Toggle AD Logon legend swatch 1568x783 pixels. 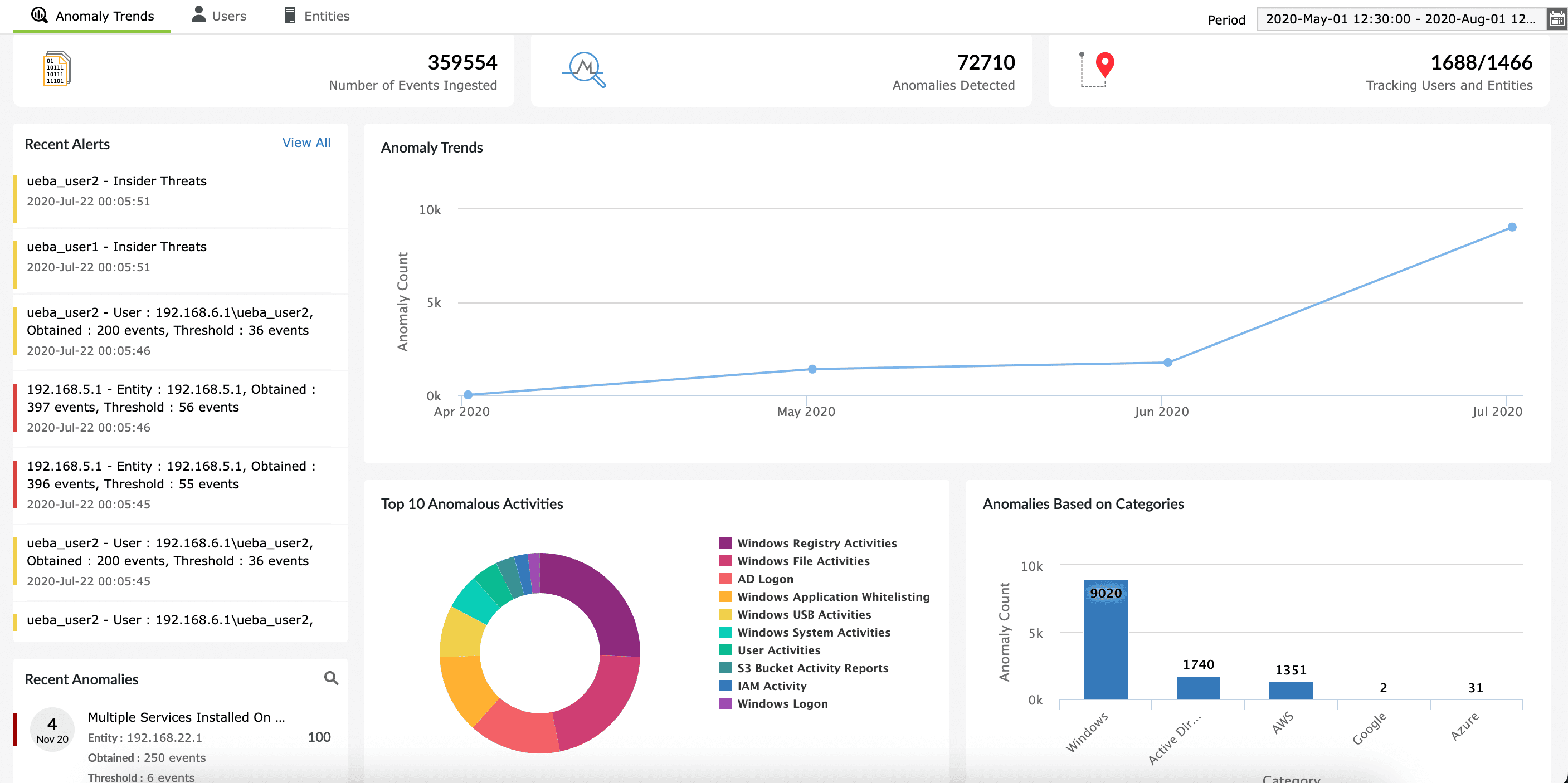[725, 579]
